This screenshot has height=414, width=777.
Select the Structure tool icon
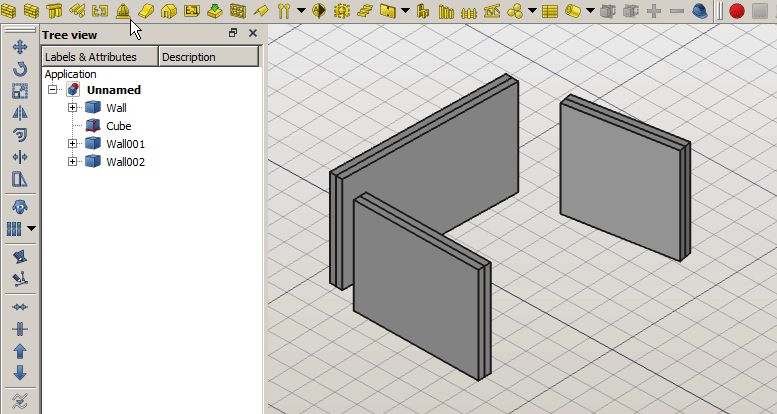tap(54, 10)
